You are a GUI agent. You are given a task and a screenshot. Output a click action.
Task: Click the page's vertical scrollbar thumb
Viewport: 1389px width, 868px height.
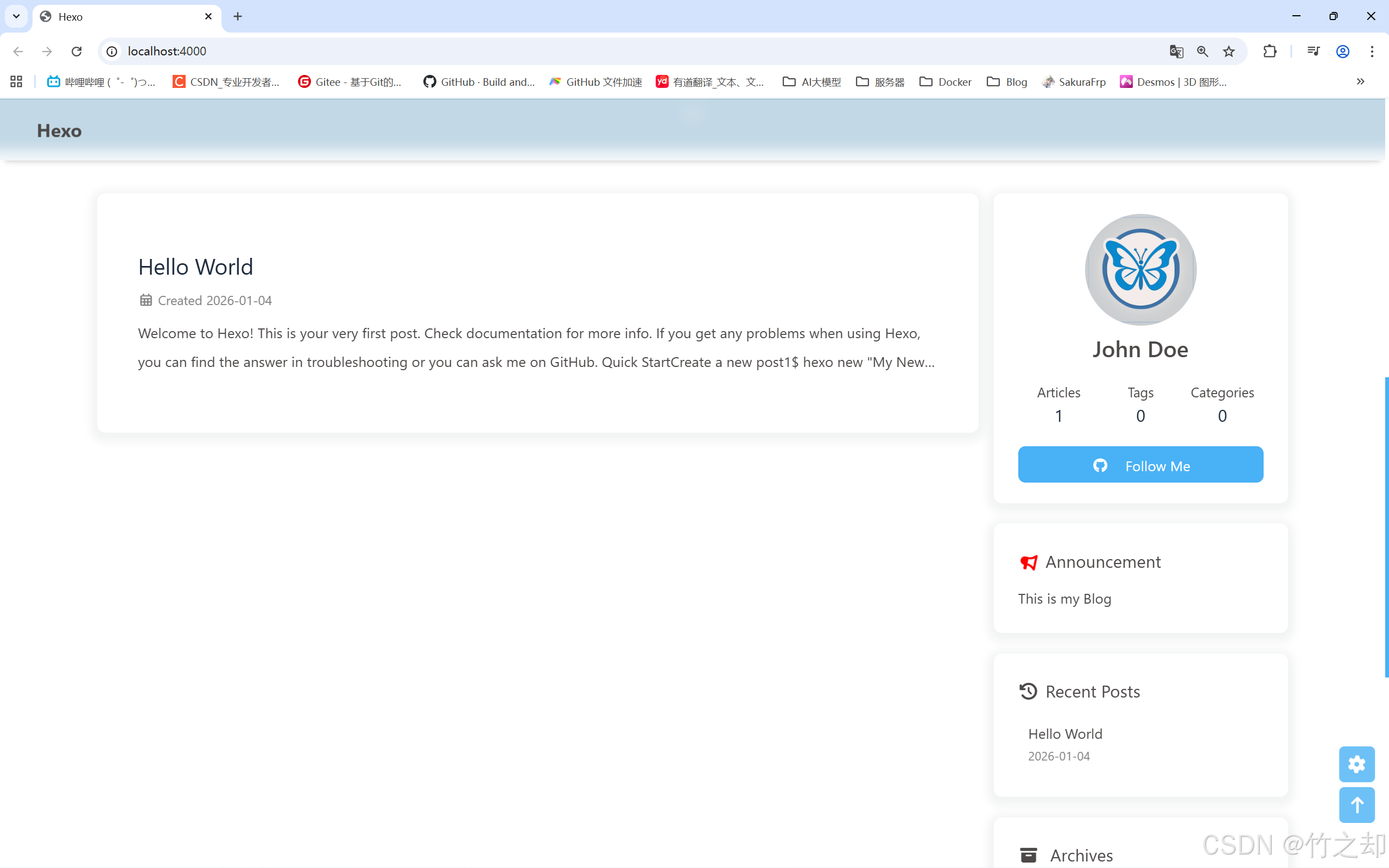pyautogui.click(x=1386, y=527)
